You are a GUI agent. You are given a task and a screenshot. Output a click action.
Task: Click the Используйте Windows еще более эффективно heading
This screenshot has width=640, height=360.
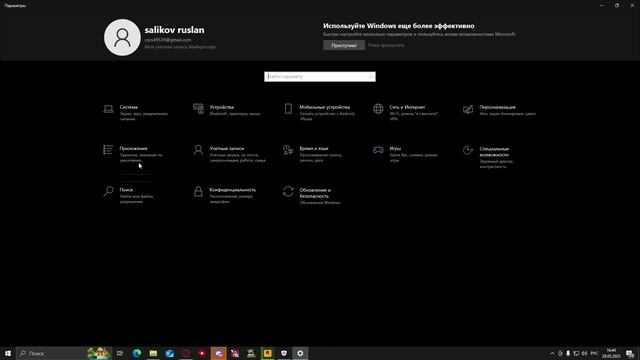tap(398, 26)
